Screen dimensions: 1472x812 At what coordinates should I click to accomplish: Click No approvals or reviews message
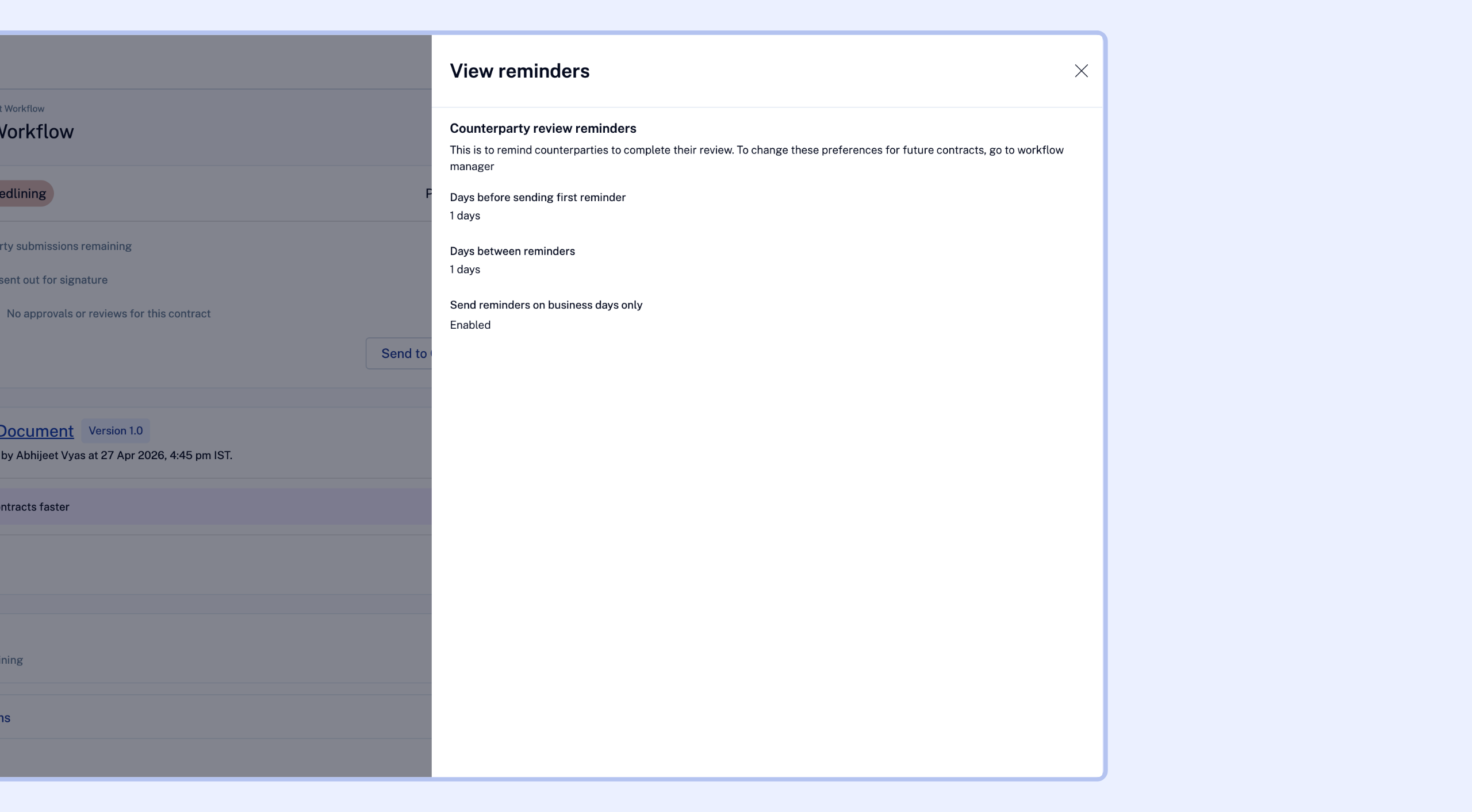click(x=108, y=314)
